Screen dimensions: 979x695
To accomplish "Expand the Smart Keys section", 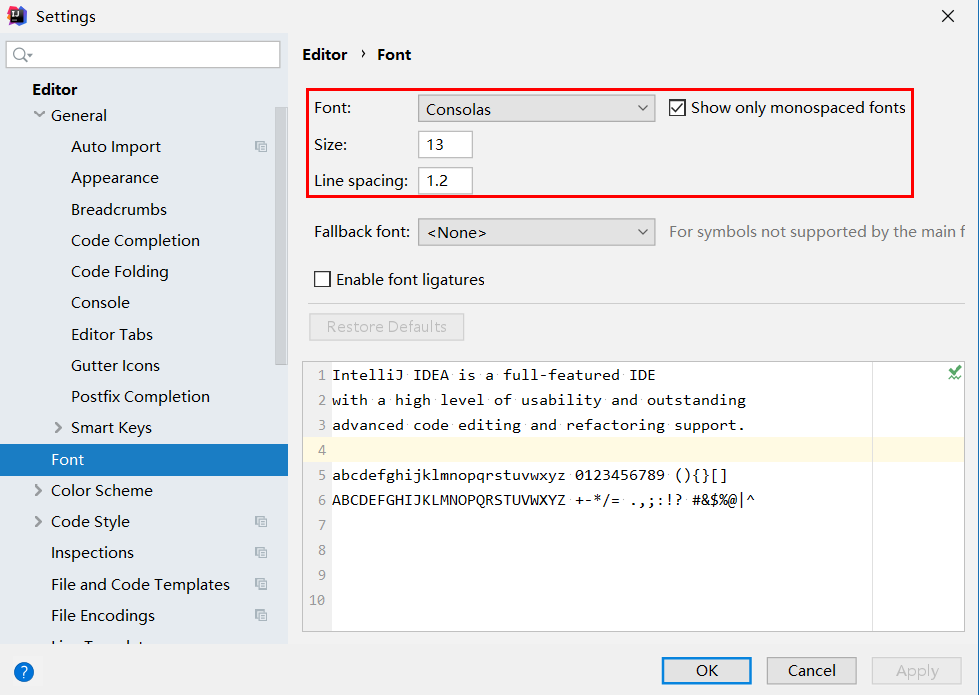I will 58,428.
